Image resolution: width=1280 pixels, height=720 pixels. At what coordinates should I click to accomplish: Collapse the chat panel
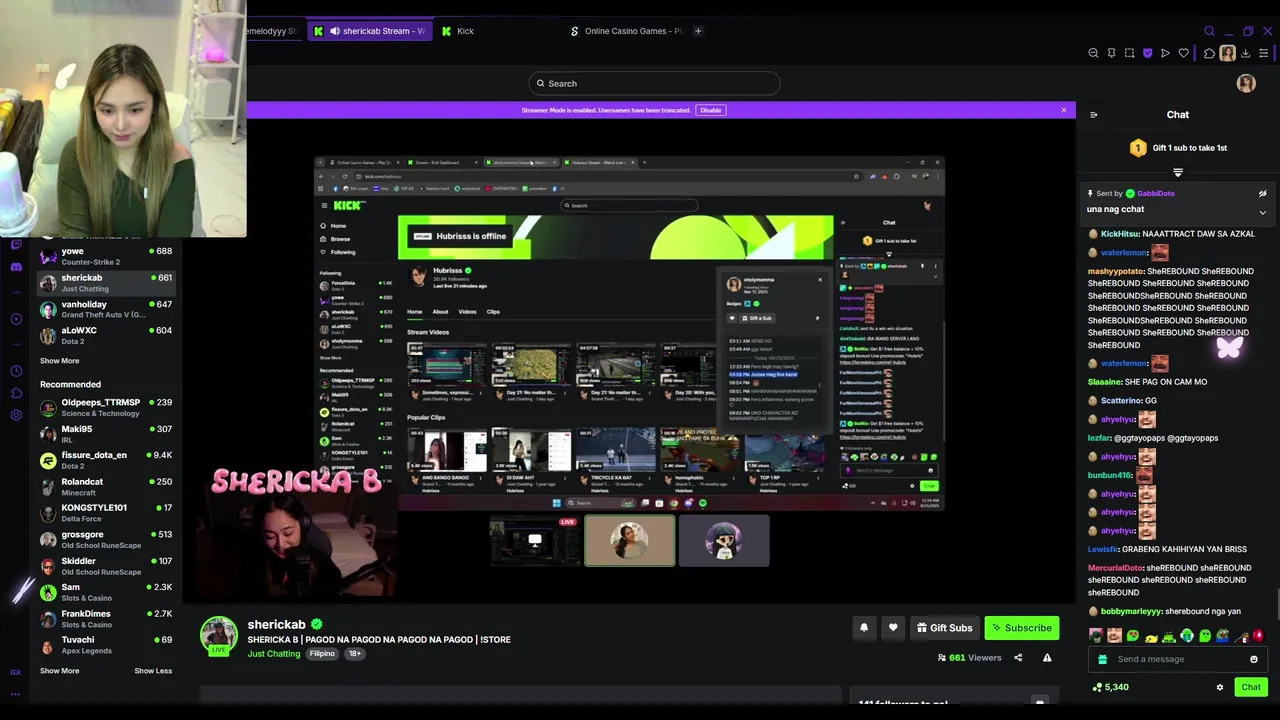pyautogui.click(x=1093, y=115)
